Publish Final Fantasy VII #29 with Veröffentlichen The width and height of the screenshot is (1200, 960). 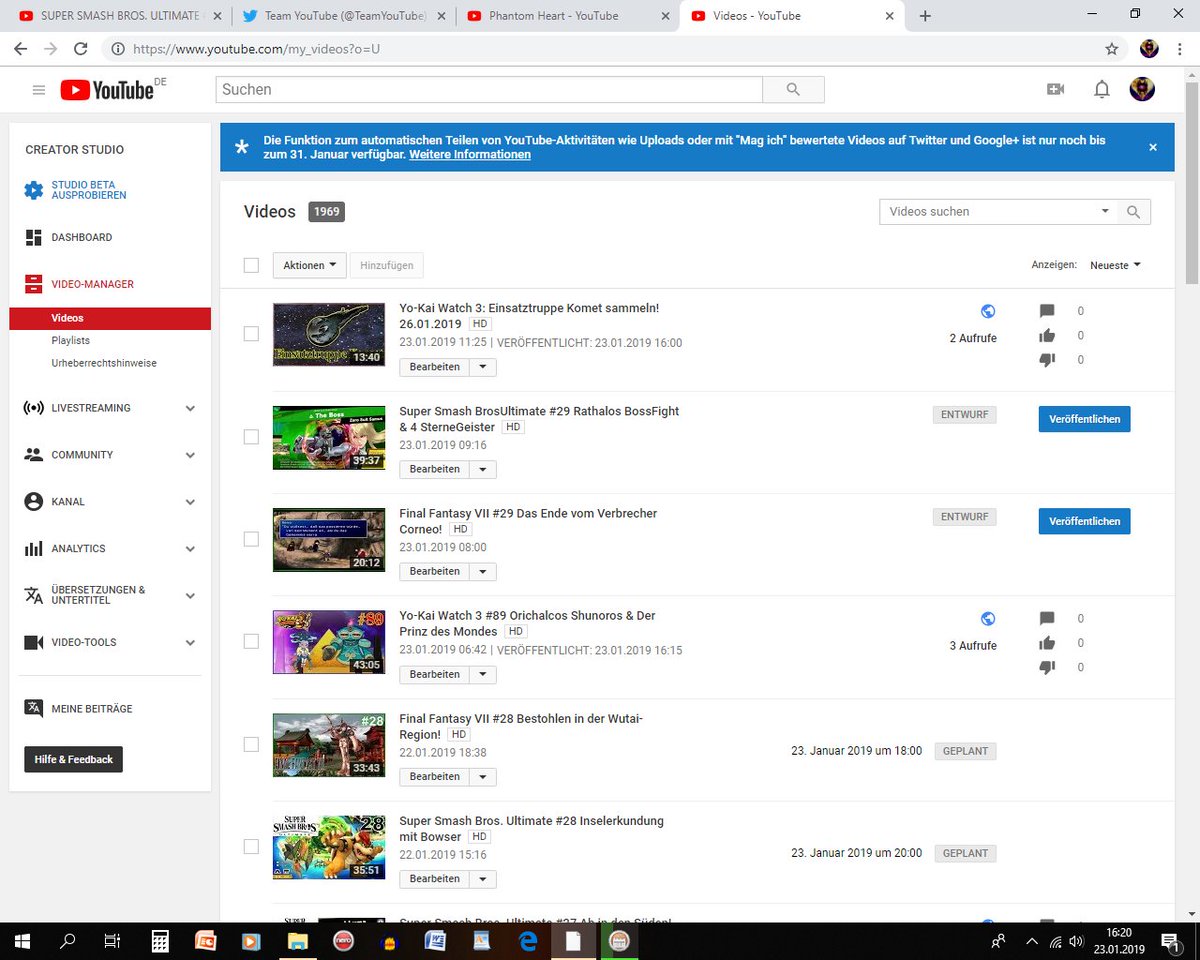click(1084, 521)
